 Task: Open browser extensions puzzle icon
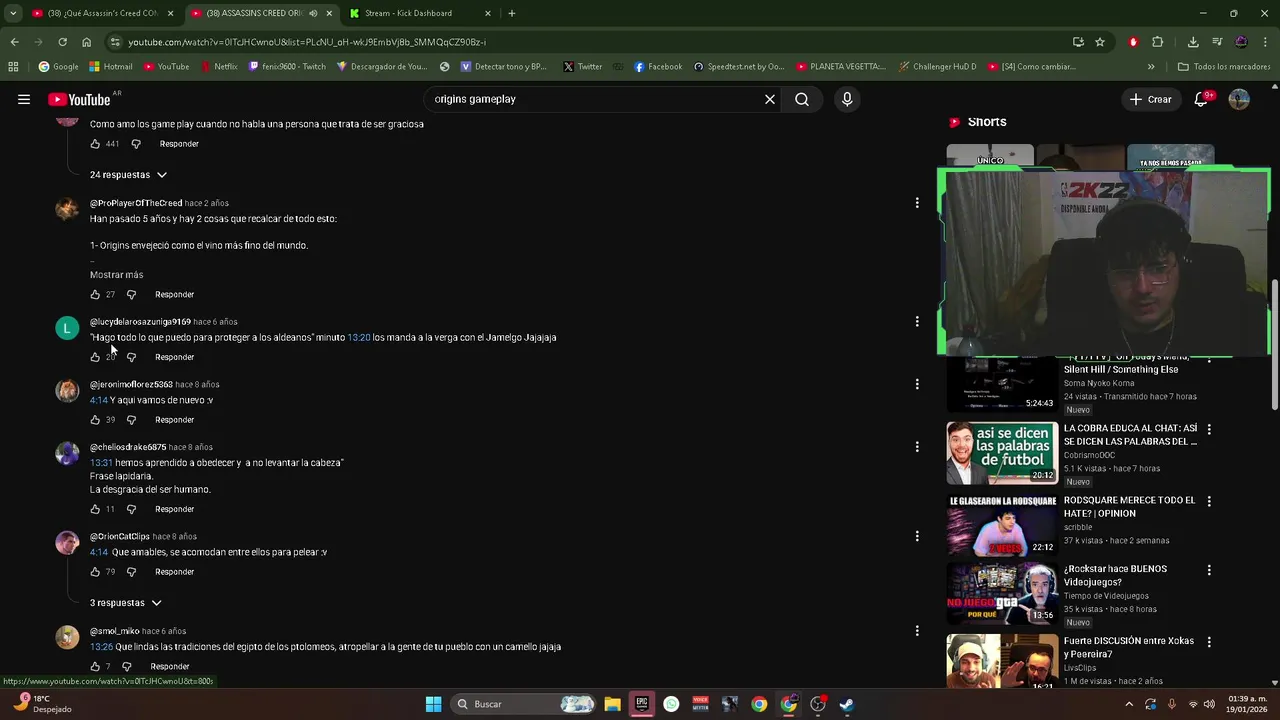(1158, 42)
